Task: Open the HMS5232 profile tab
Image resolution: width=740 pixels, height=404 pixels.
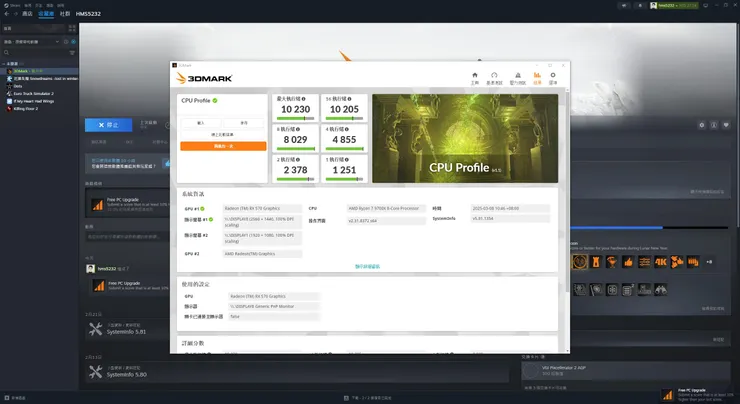Action: [x=88, y=14]
